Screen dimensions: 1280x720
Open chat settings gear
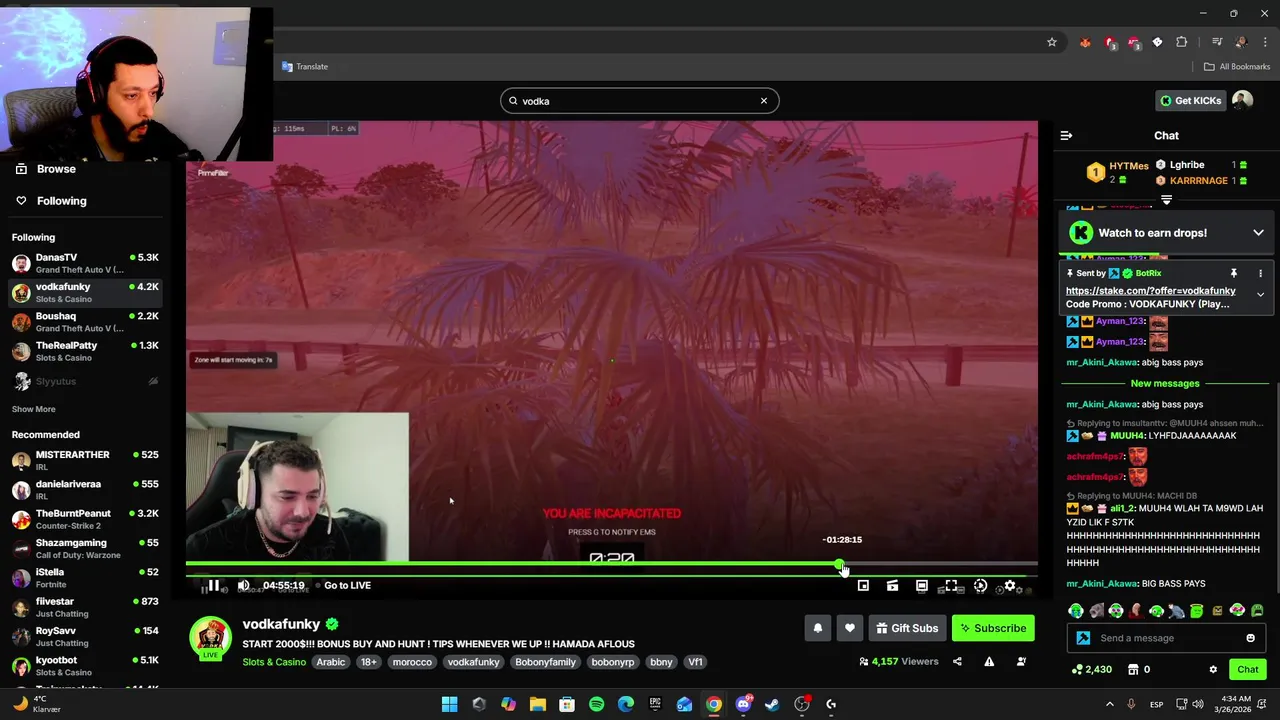click(x=1213, y=669)
